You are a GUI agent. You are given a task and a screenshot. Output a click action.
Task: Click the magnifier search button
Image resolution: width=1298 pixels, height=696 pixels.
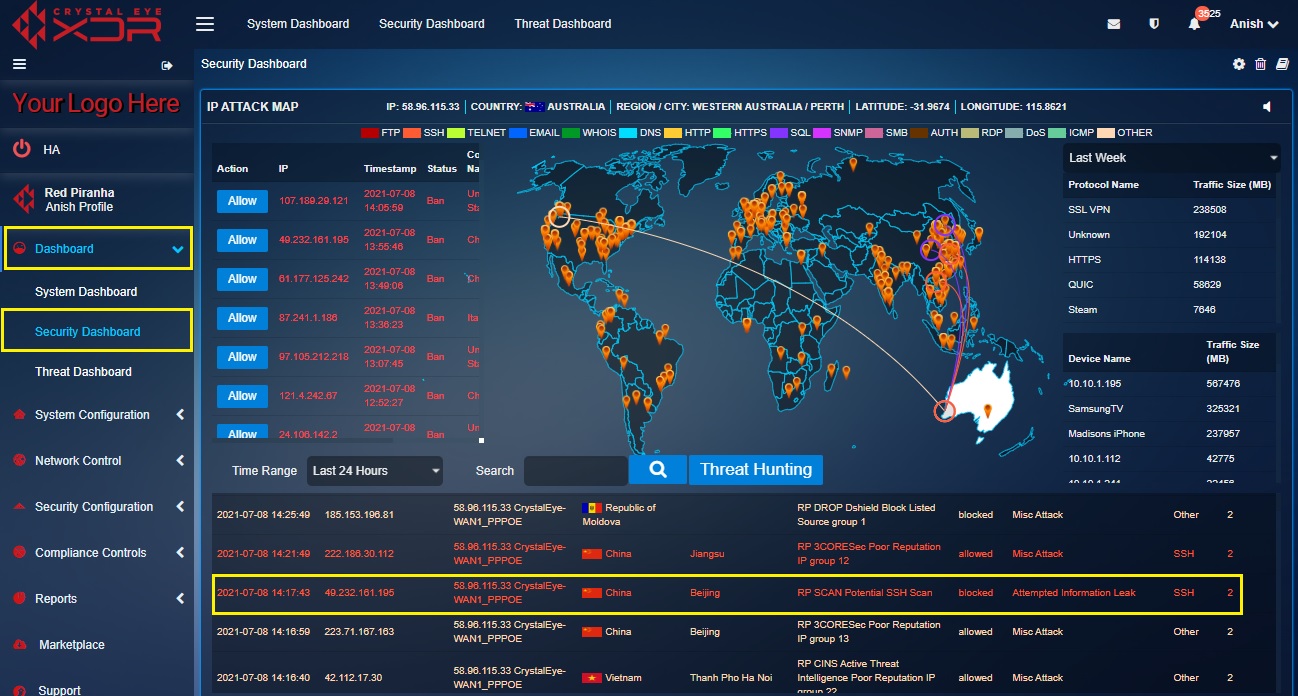(658, 470)
